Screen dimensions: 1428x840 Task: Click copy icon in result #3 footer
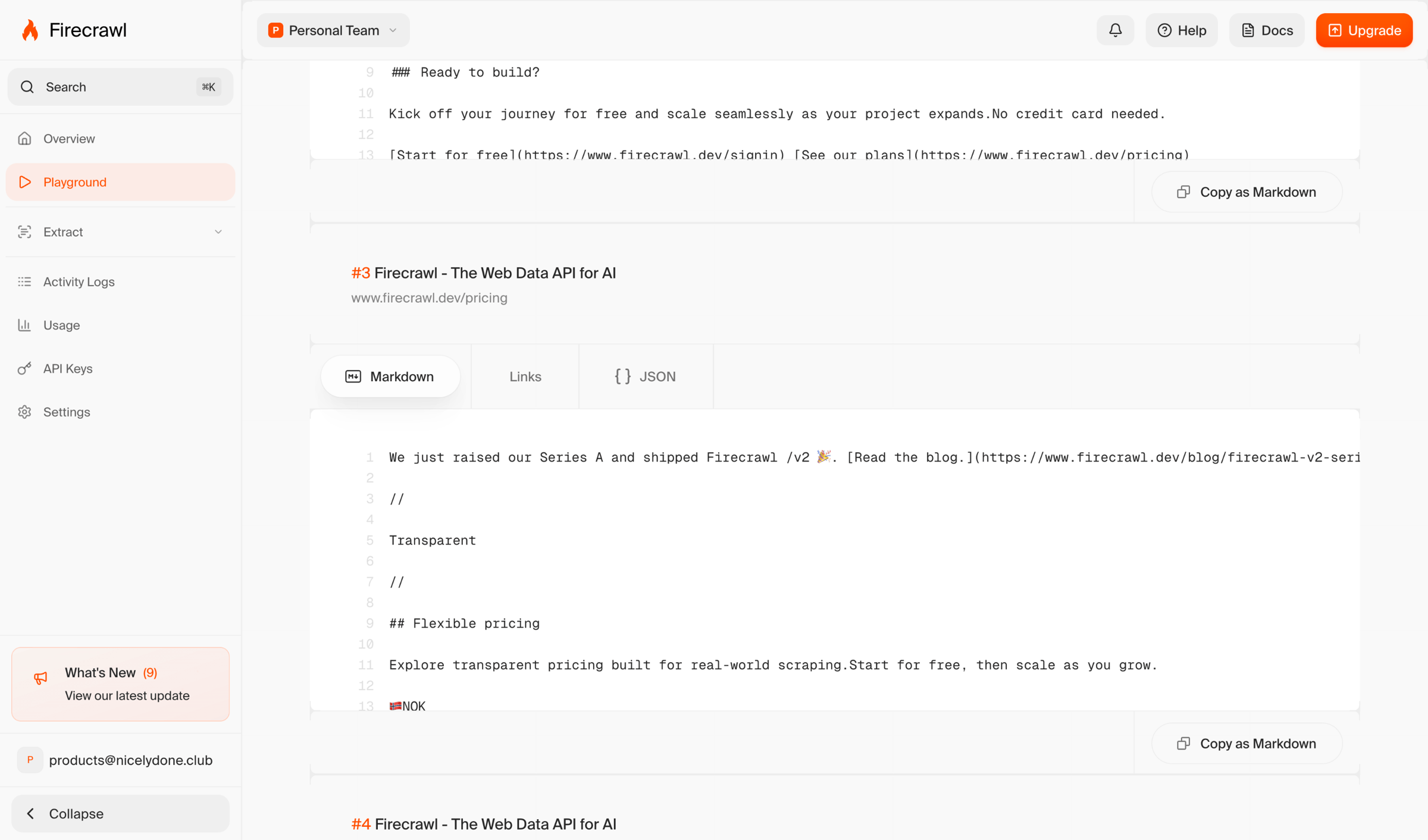pos(1183,744)
